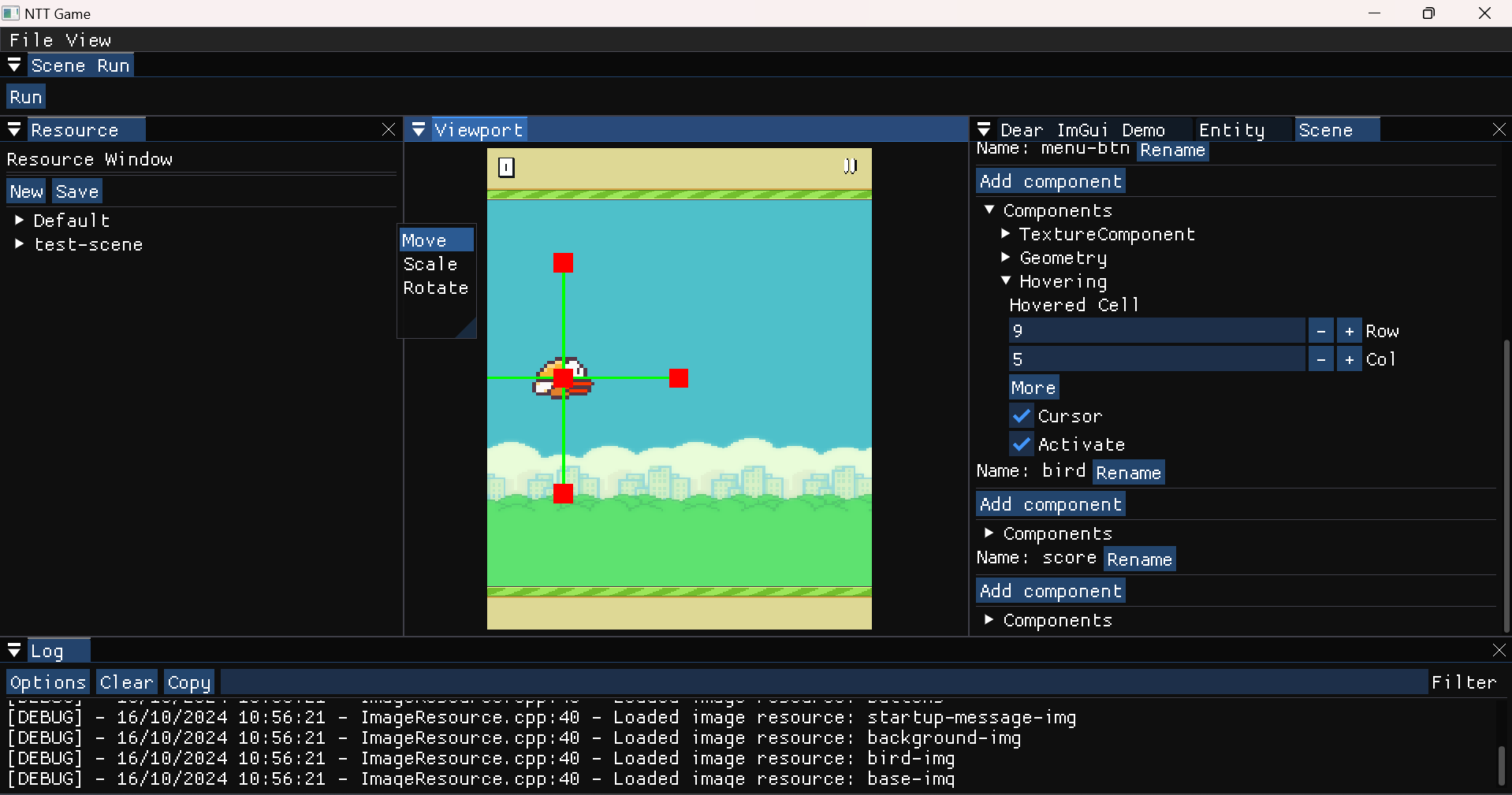Click the Scene panel vertical scrollbar
This screenshot has height=795, width=1512.
(x=1506, y=485)
